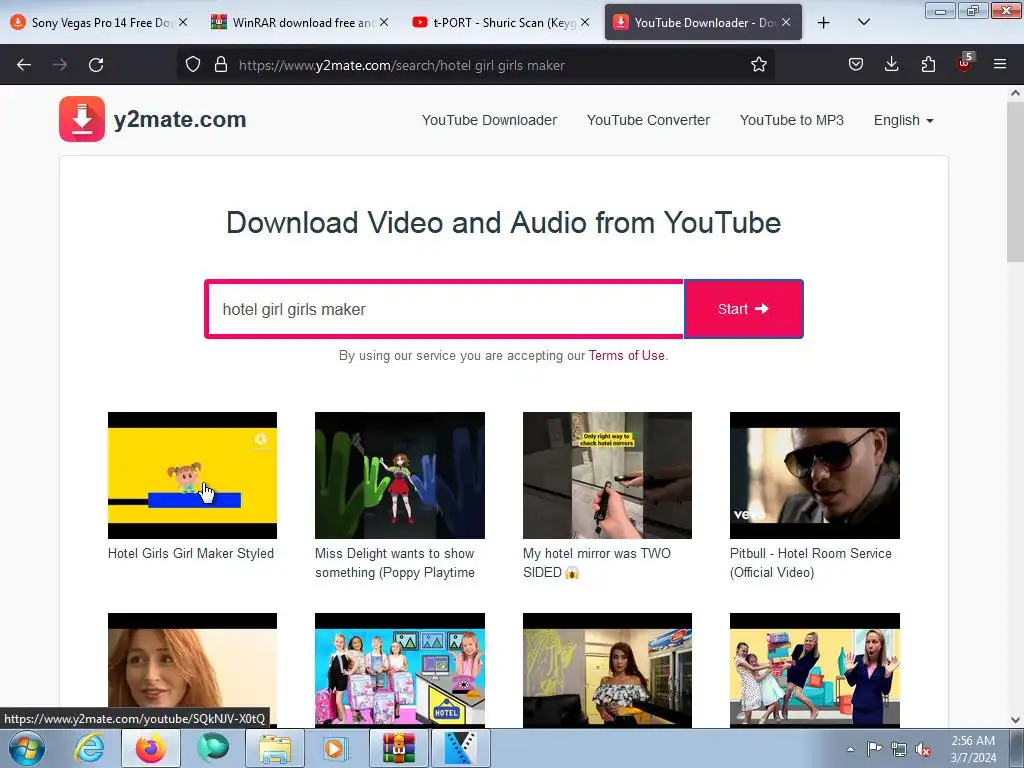This screenshot has width=1024, height=768.
Task: Open the red-haired woman video thumbnail
Action: tap(192, 670)
